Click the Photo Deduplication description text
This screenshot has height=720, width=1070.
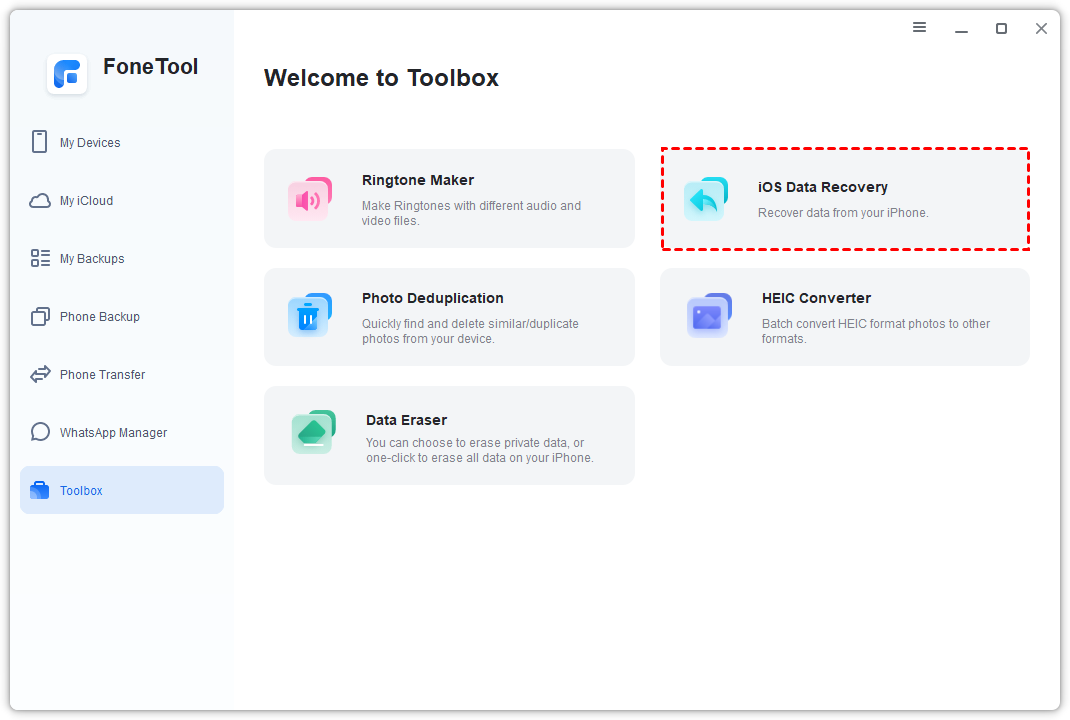click(x=470, y=331)
